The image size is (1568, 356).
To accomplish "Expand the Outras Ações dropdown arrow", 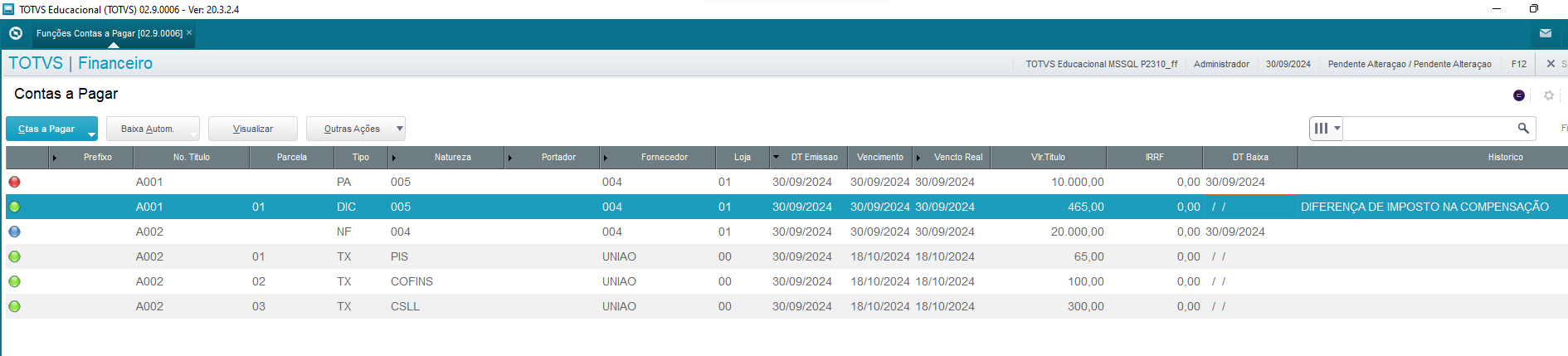I will point(400,129).
